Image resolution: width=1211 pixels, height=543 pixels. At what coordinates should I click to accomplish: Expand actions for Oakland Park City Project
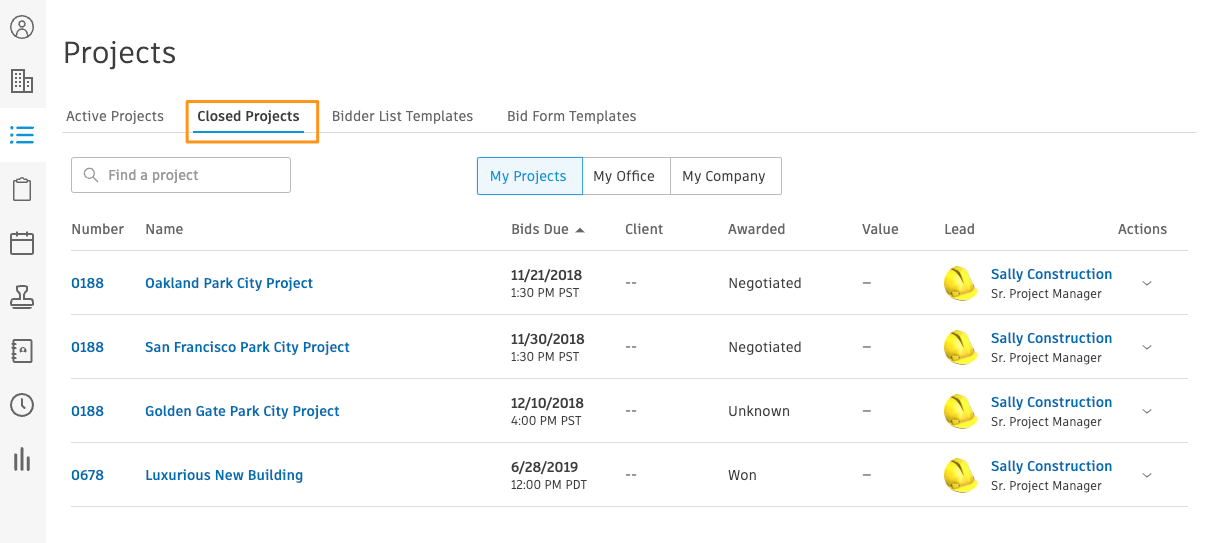(x=1147, y=283)
